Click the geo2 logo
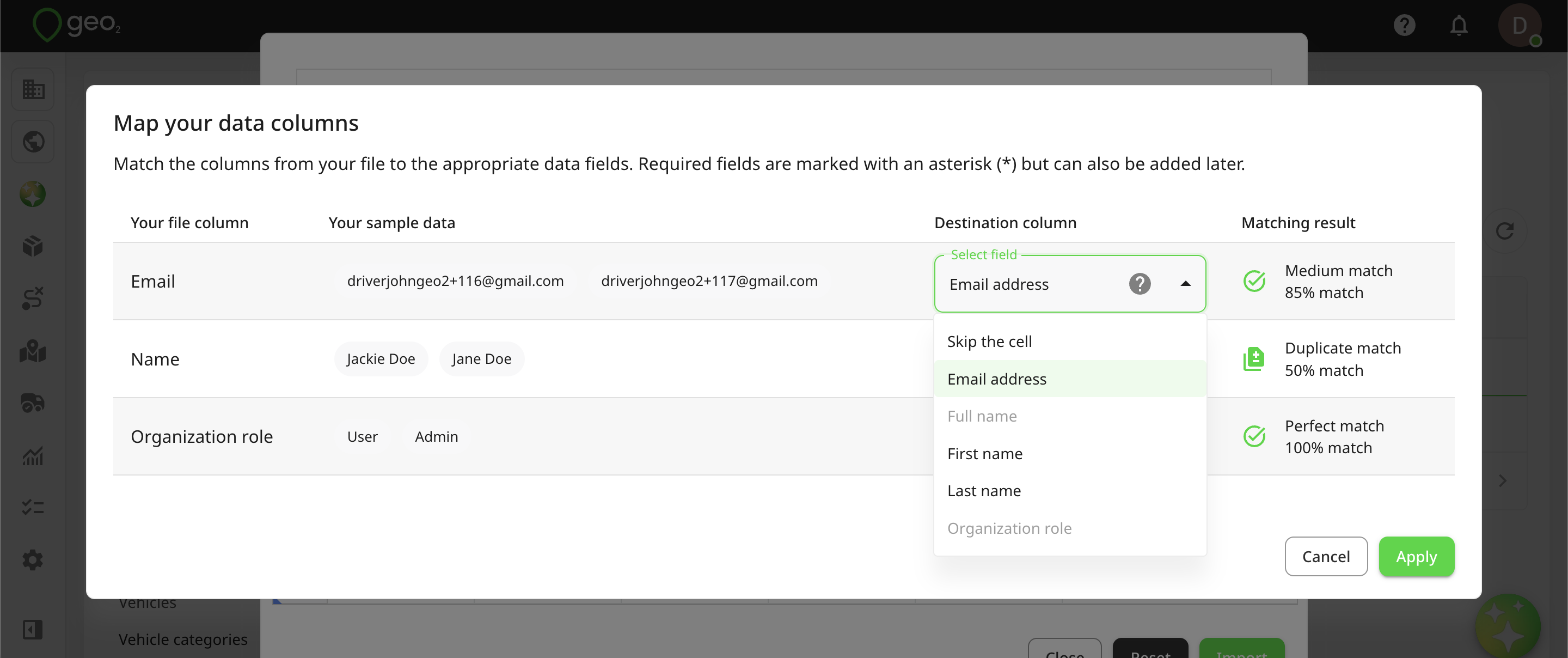 click(77, 25)
